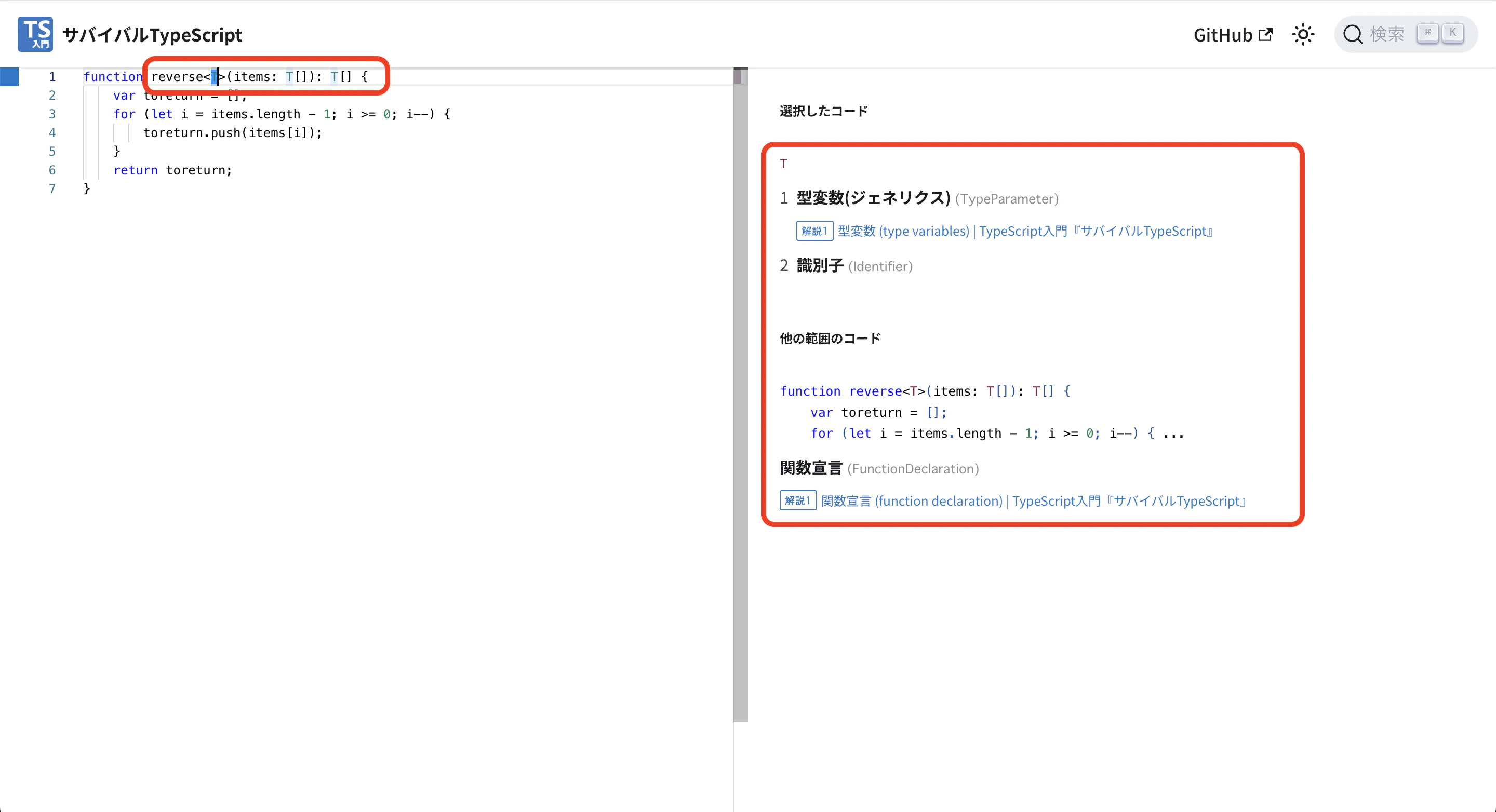Click the closing brace on editor line 7

[x=87, y=188]
